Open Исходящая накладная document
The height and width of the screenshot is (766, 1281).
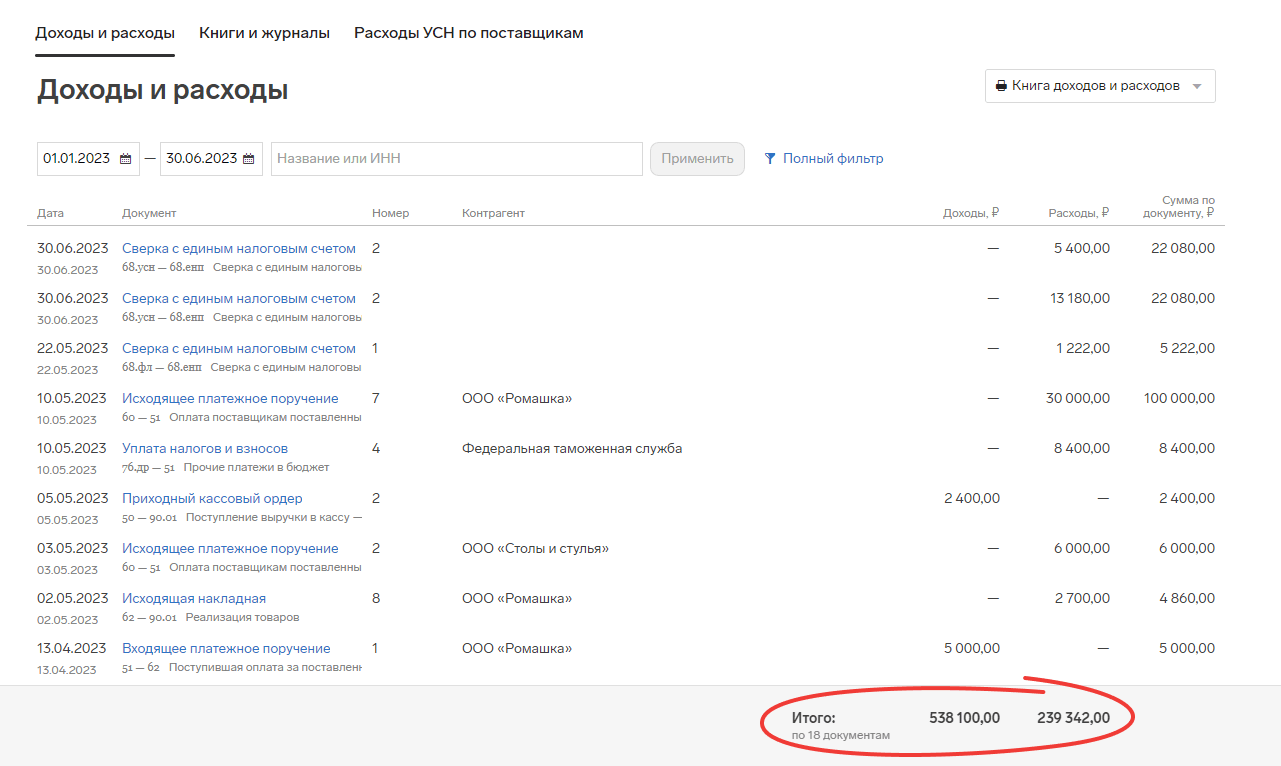pyautogui.click(x=194, y=598)
